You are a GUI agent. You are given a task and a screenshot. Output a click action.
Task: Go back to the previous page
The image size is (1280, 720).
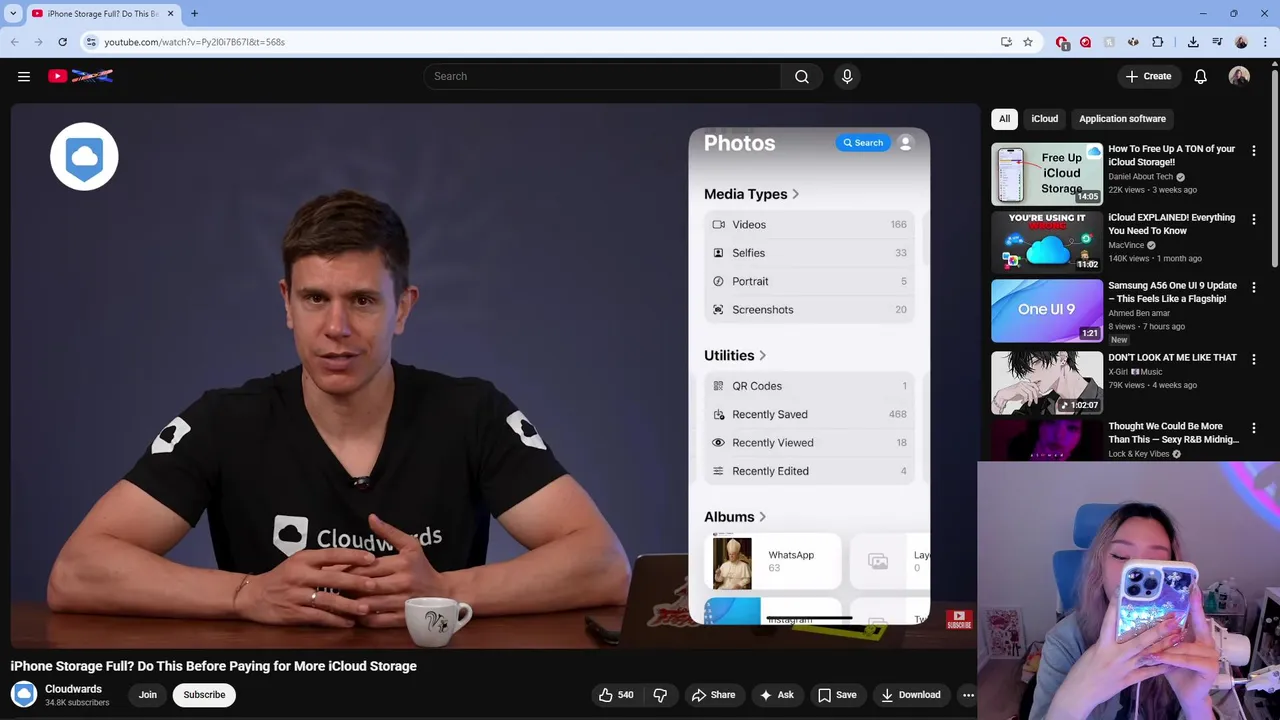point(14,42)
